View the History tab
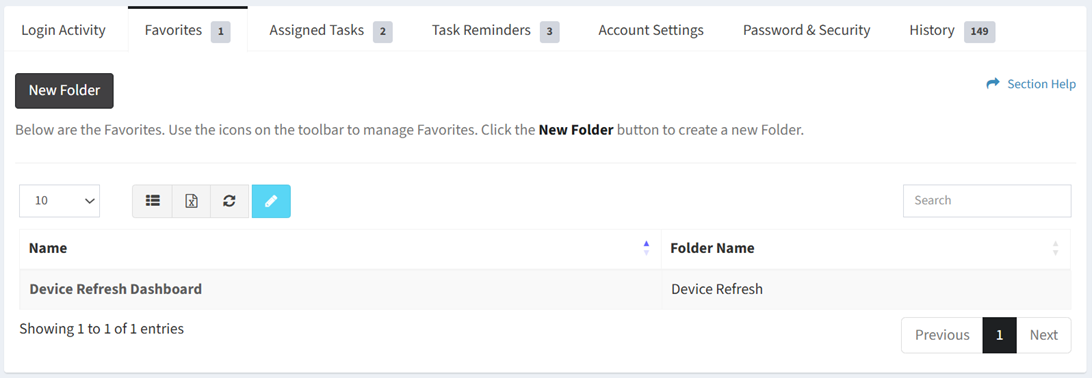1092x378 pixels. coord(951,31)
